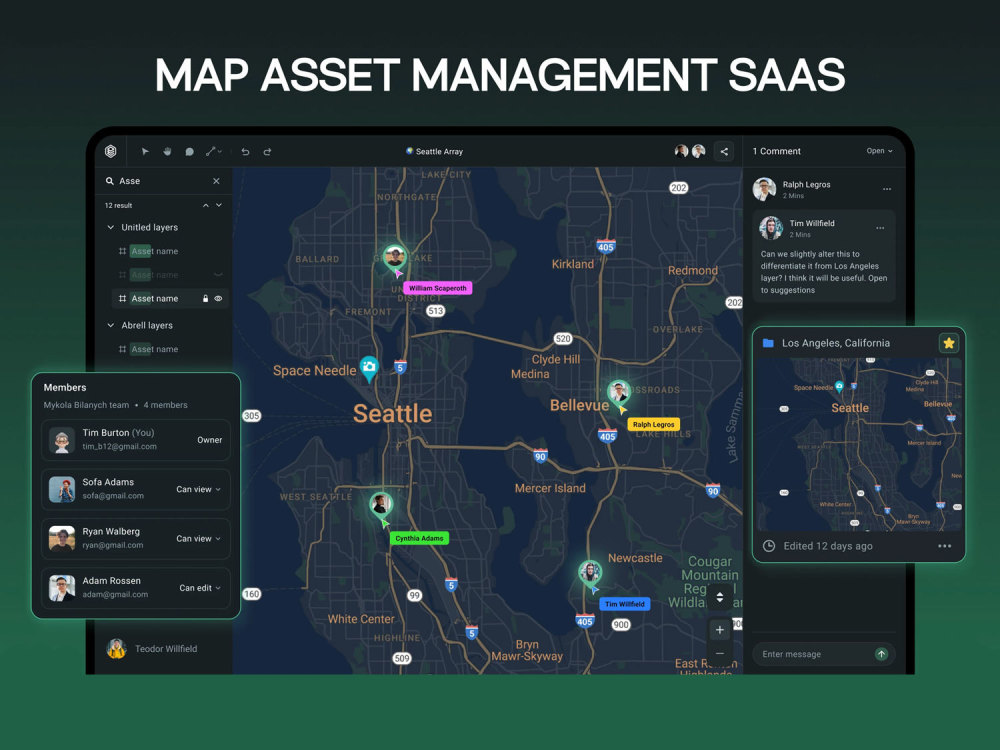Click Tim Willfield blue label

point(624,604)
